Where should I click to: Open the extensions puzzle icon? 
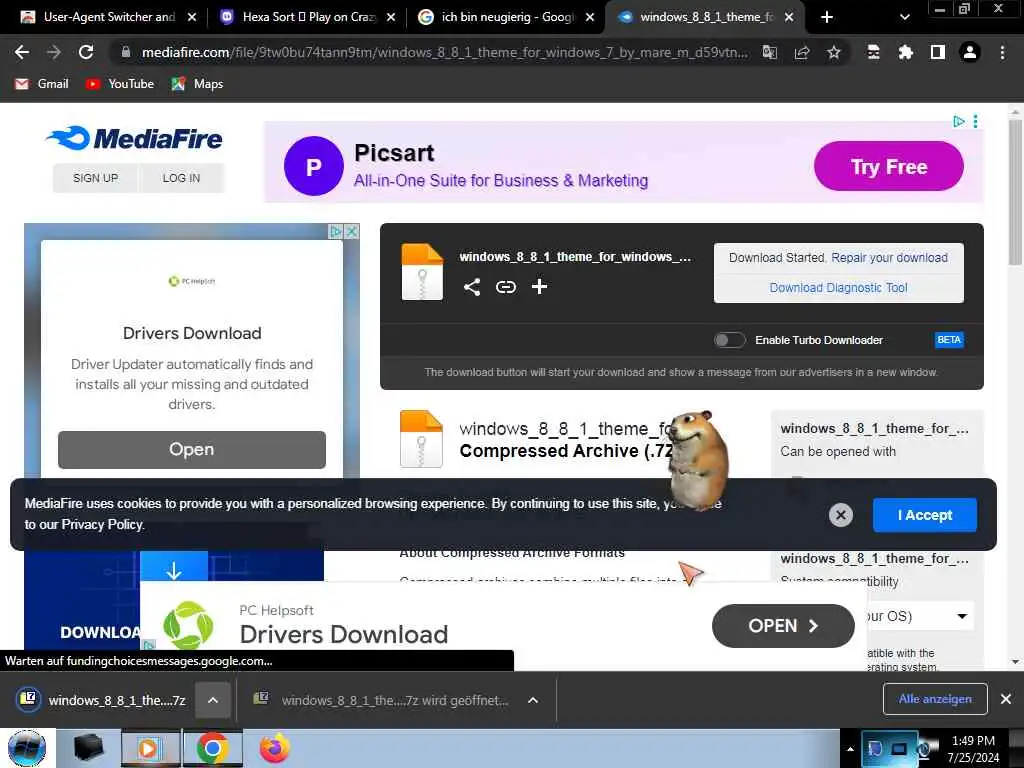coord(905,52)
